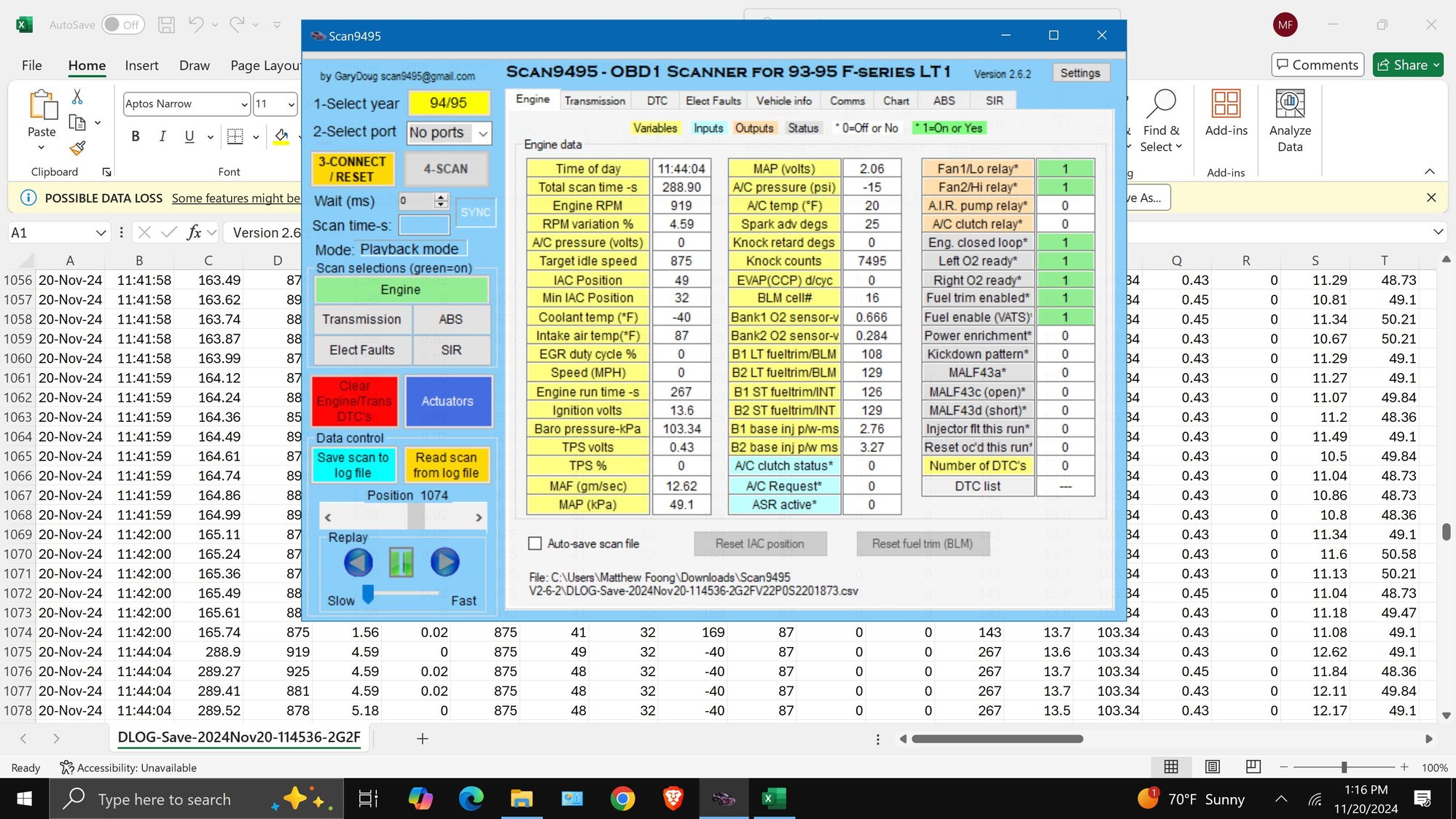Toggle Excel AutoSave switch

[x=122, y=25]
